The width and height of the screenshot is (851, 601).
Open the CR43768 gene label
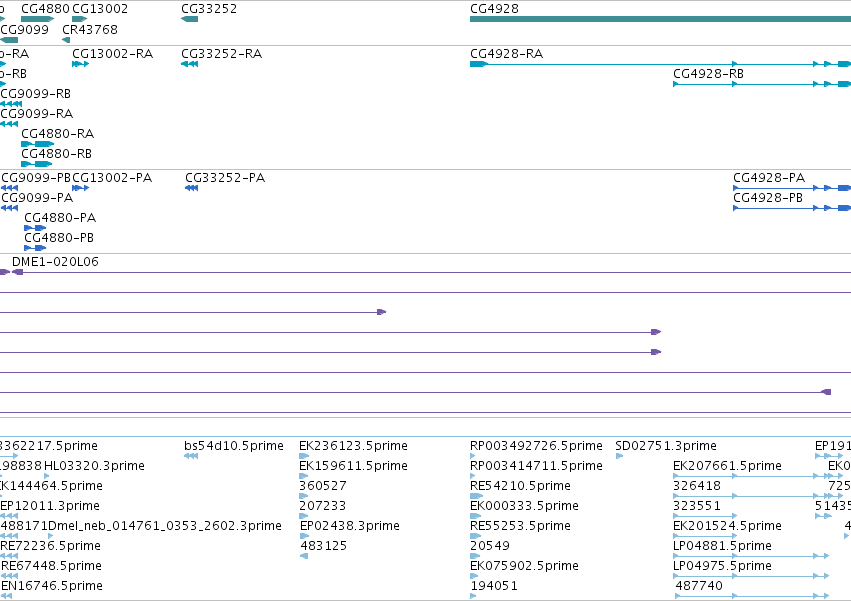point(90,29)
